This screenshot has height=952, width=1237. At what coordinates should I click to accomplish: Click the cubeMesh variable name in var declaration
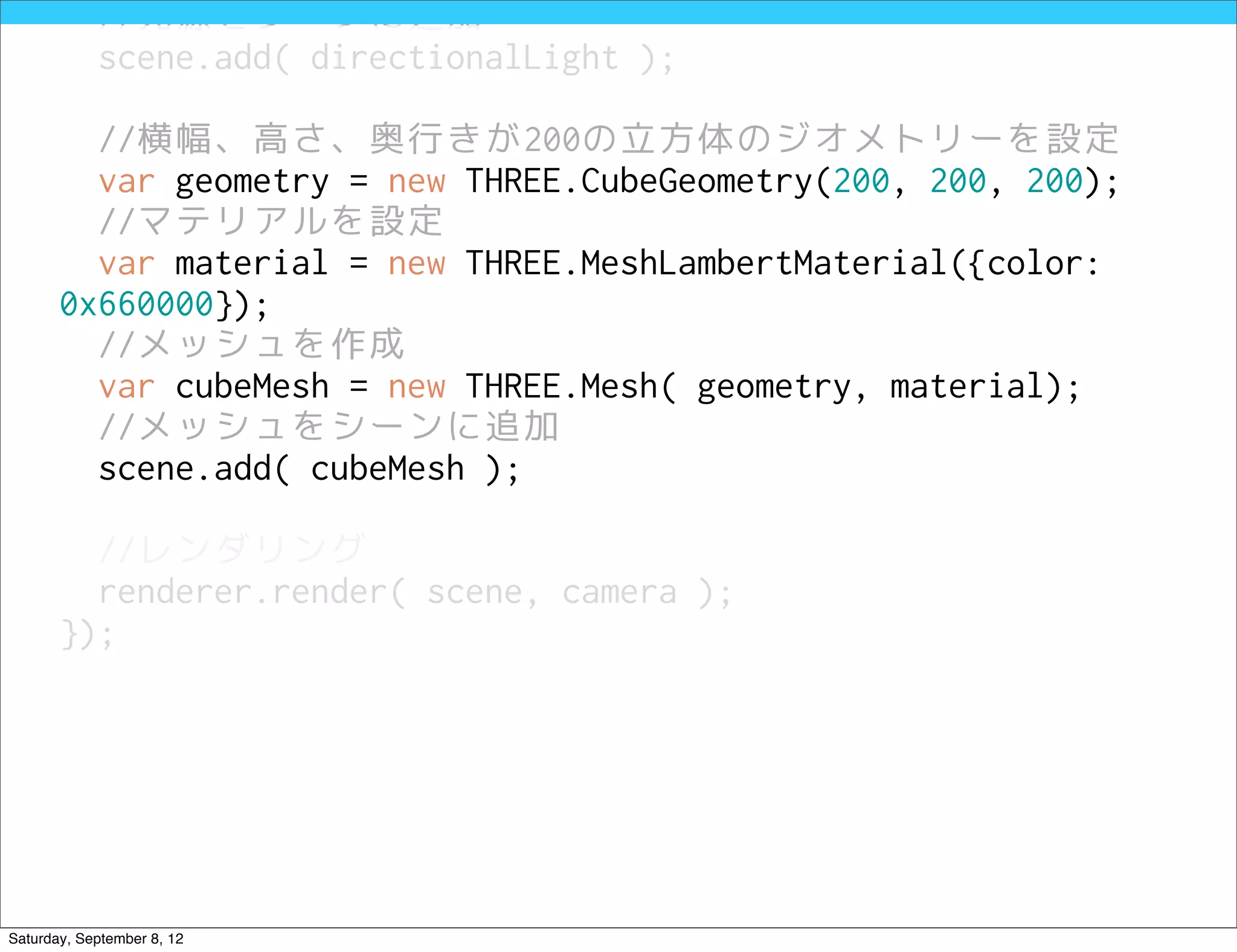(252, 387)
